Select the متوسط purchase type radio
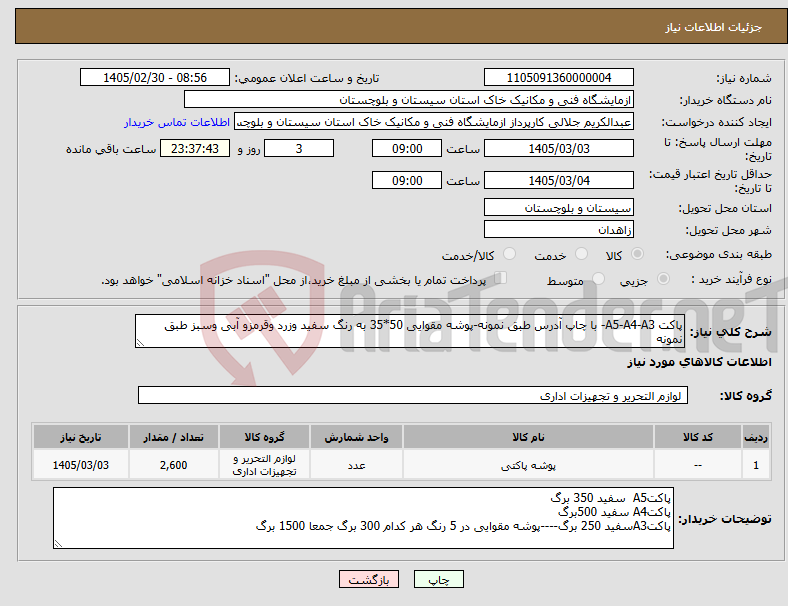The image size is (788, 606). coord(598,279)
